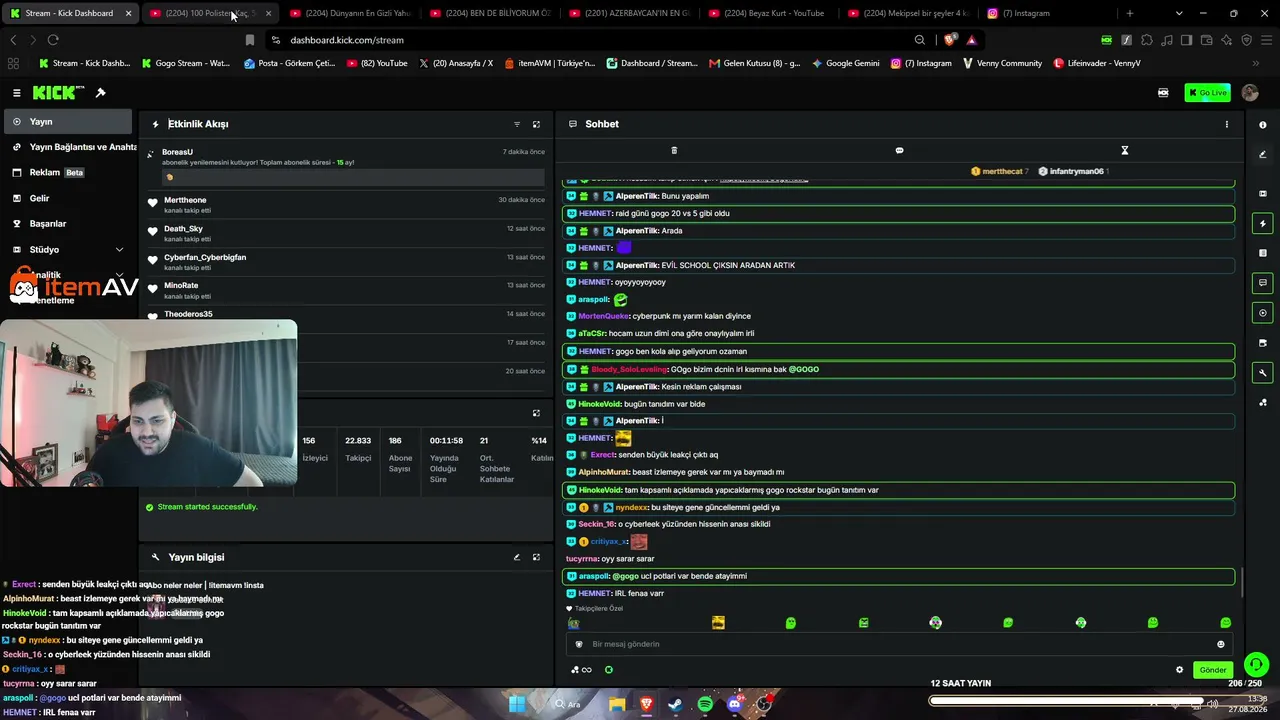
Task: Click the chat icon in right sidebar
Action: click(1263, 283)
